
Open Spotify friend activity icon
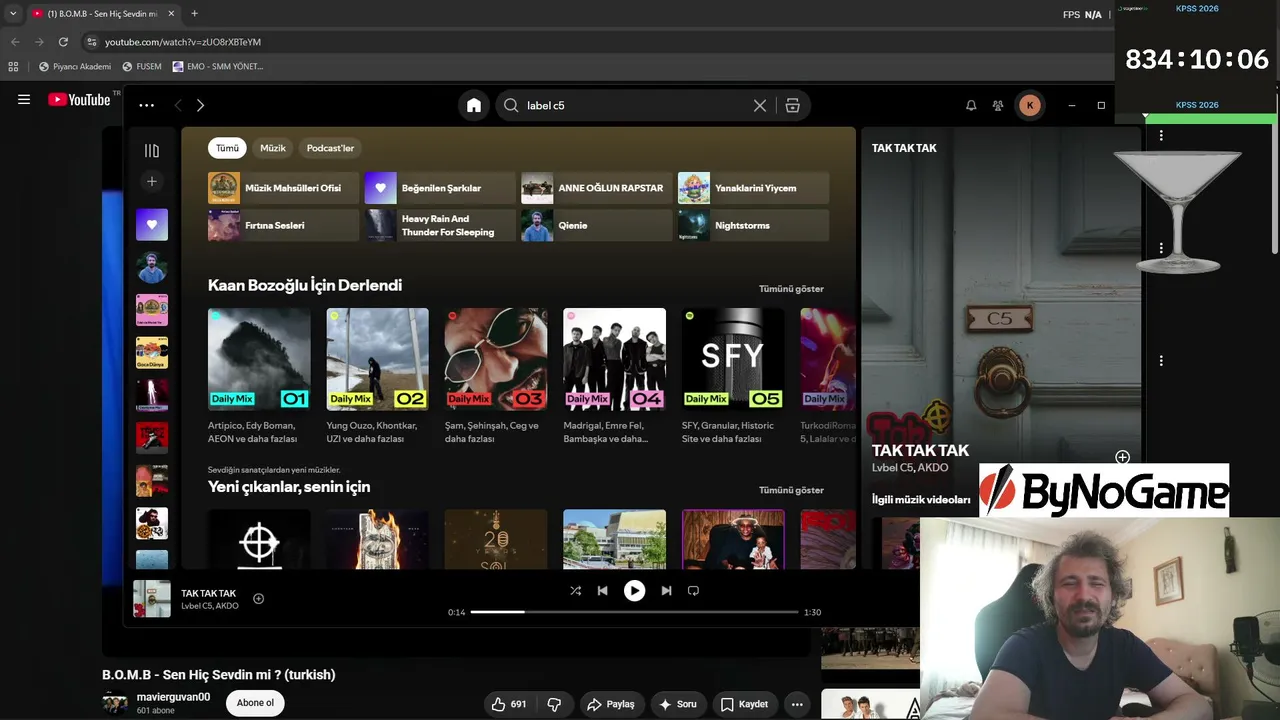[x=998, y=105]
